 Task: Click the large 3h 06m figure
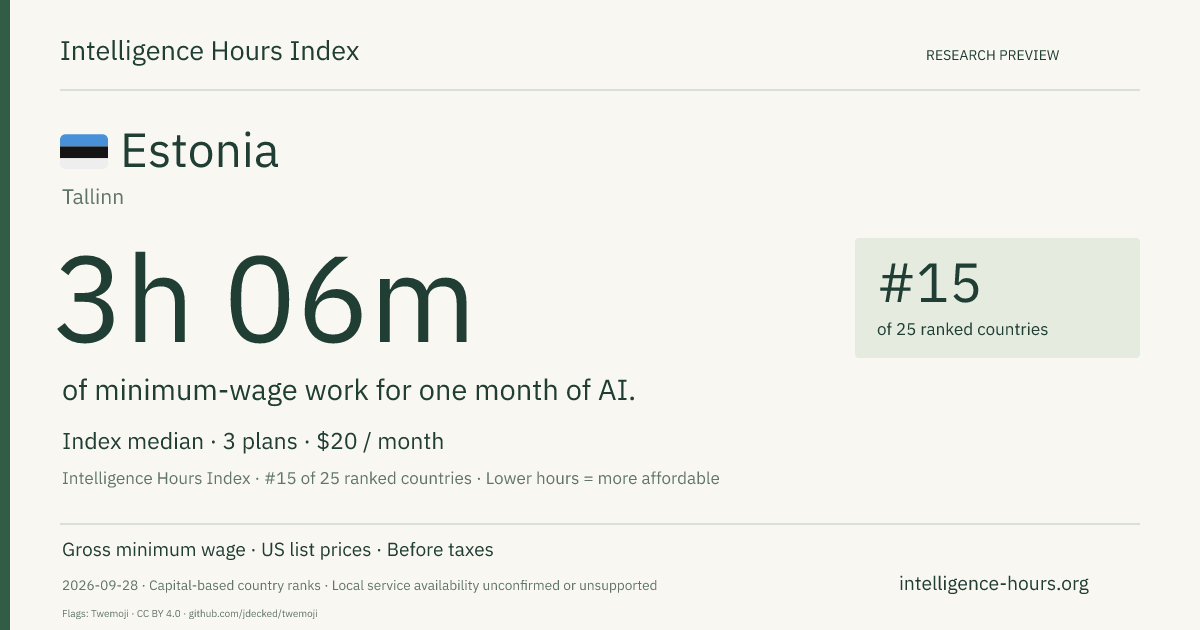(x=264, y=300)
